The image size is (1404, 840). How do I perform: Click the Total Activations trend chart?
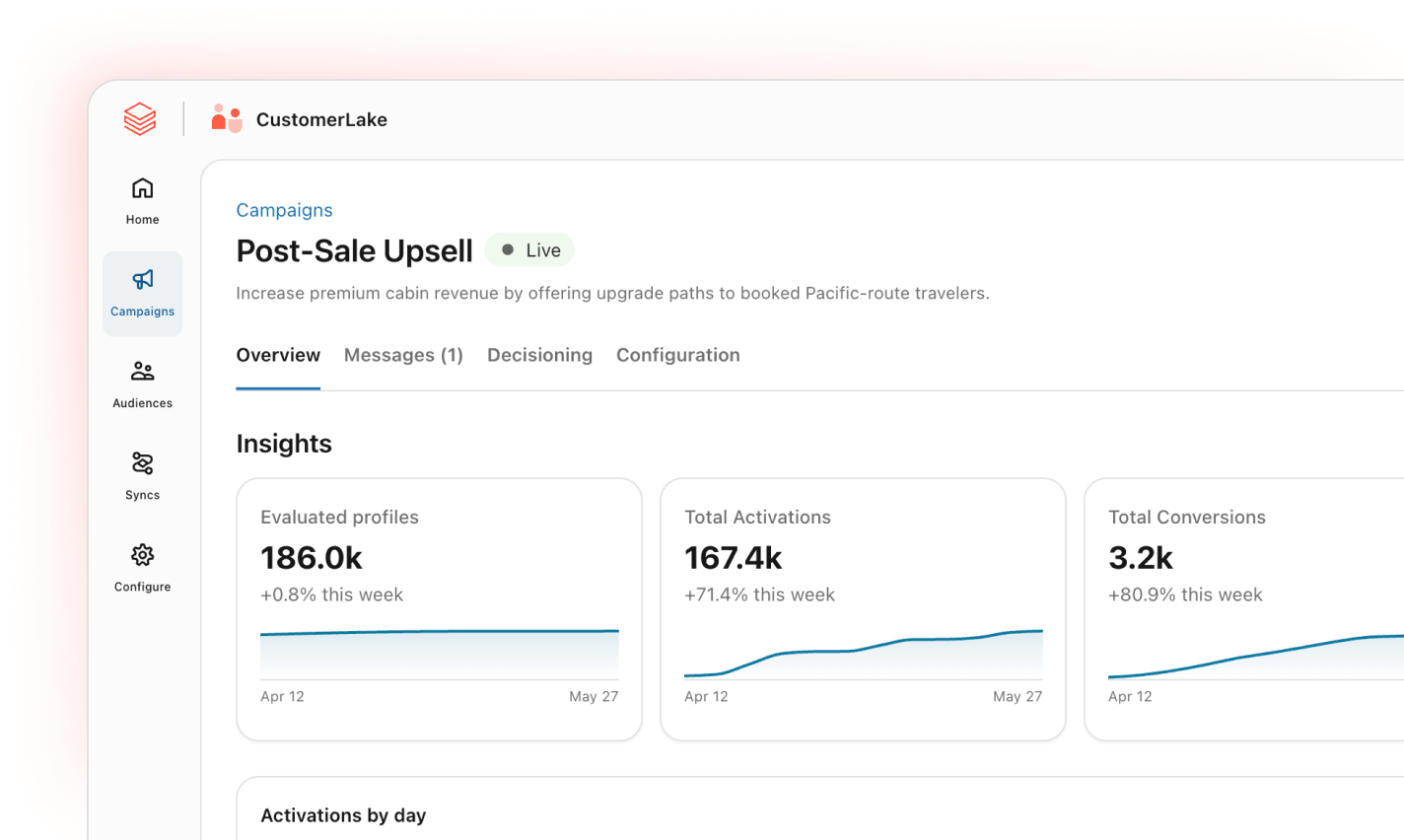tap(864, 654)
